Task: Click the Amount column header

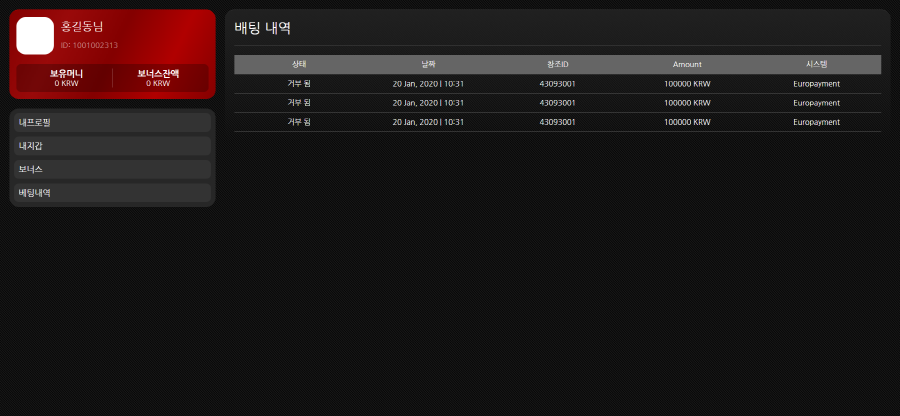Action: 687,64
